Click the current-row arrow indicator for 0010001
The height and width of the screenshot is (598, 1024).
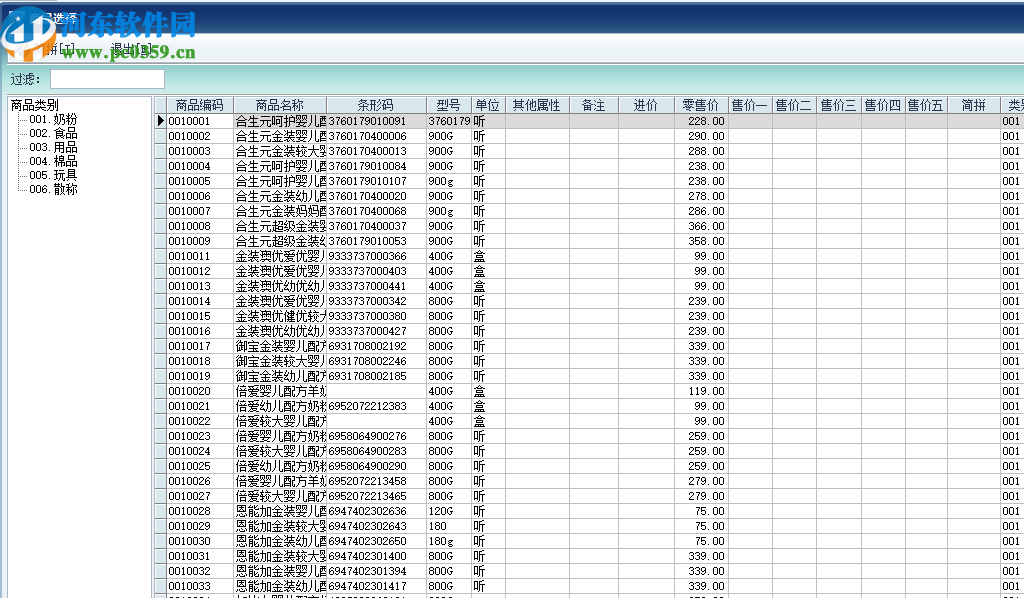(161, 121)
